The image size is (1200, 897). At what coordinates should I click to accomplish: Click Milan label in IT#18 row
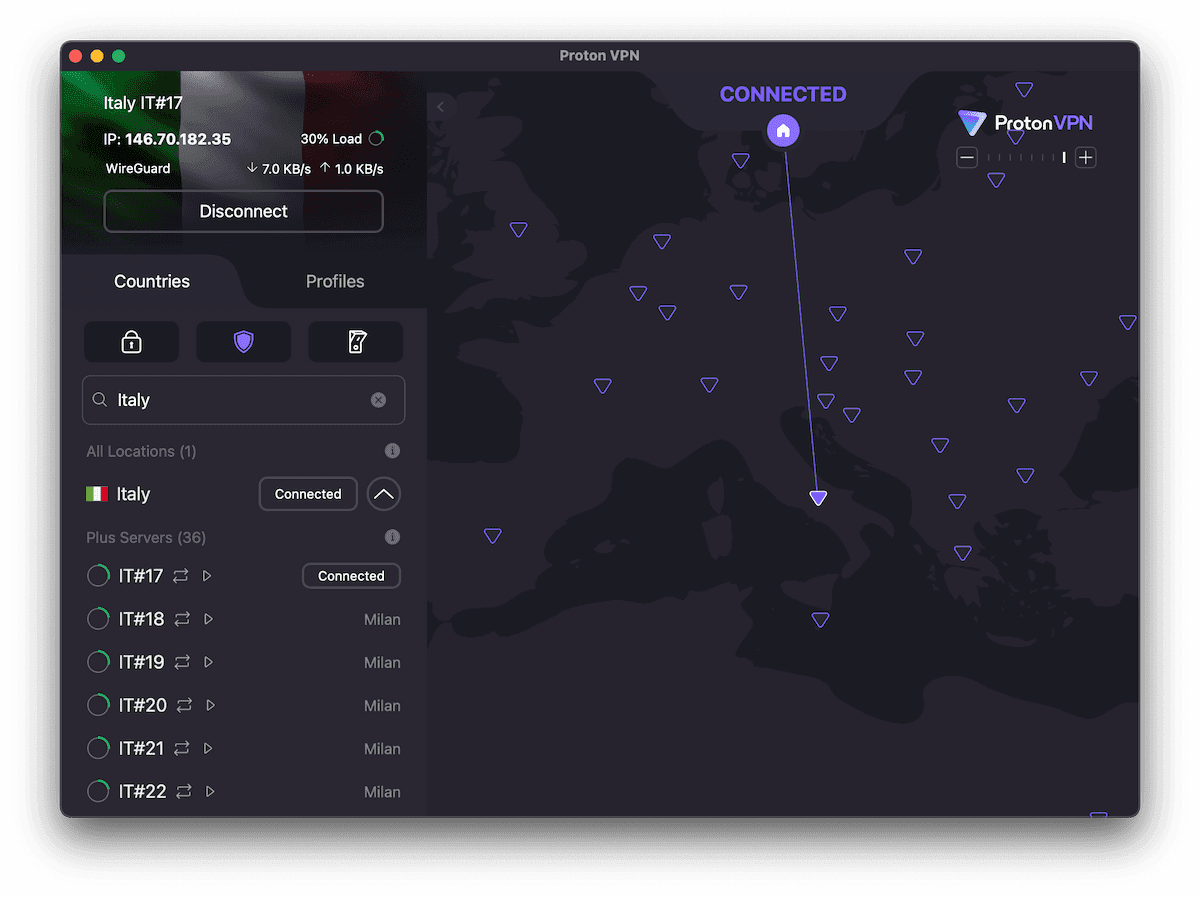coord(382,620)
